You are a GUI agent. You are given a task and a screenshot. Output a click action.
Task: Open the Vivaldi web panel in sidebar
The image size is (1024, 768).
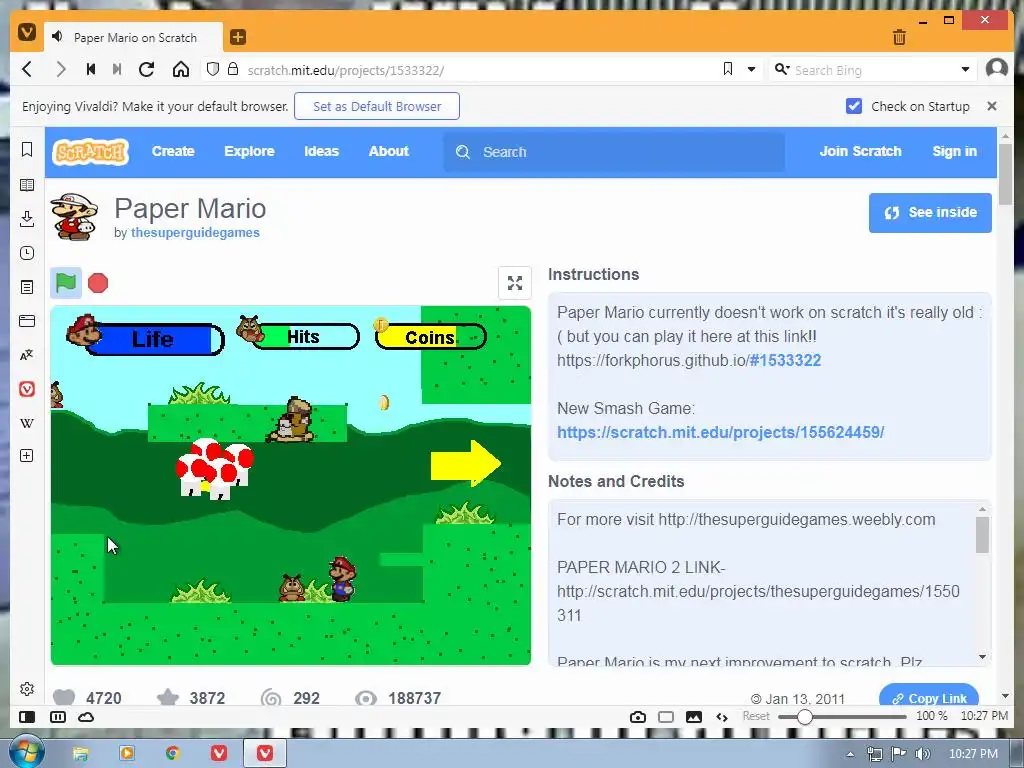pos(27,389)
